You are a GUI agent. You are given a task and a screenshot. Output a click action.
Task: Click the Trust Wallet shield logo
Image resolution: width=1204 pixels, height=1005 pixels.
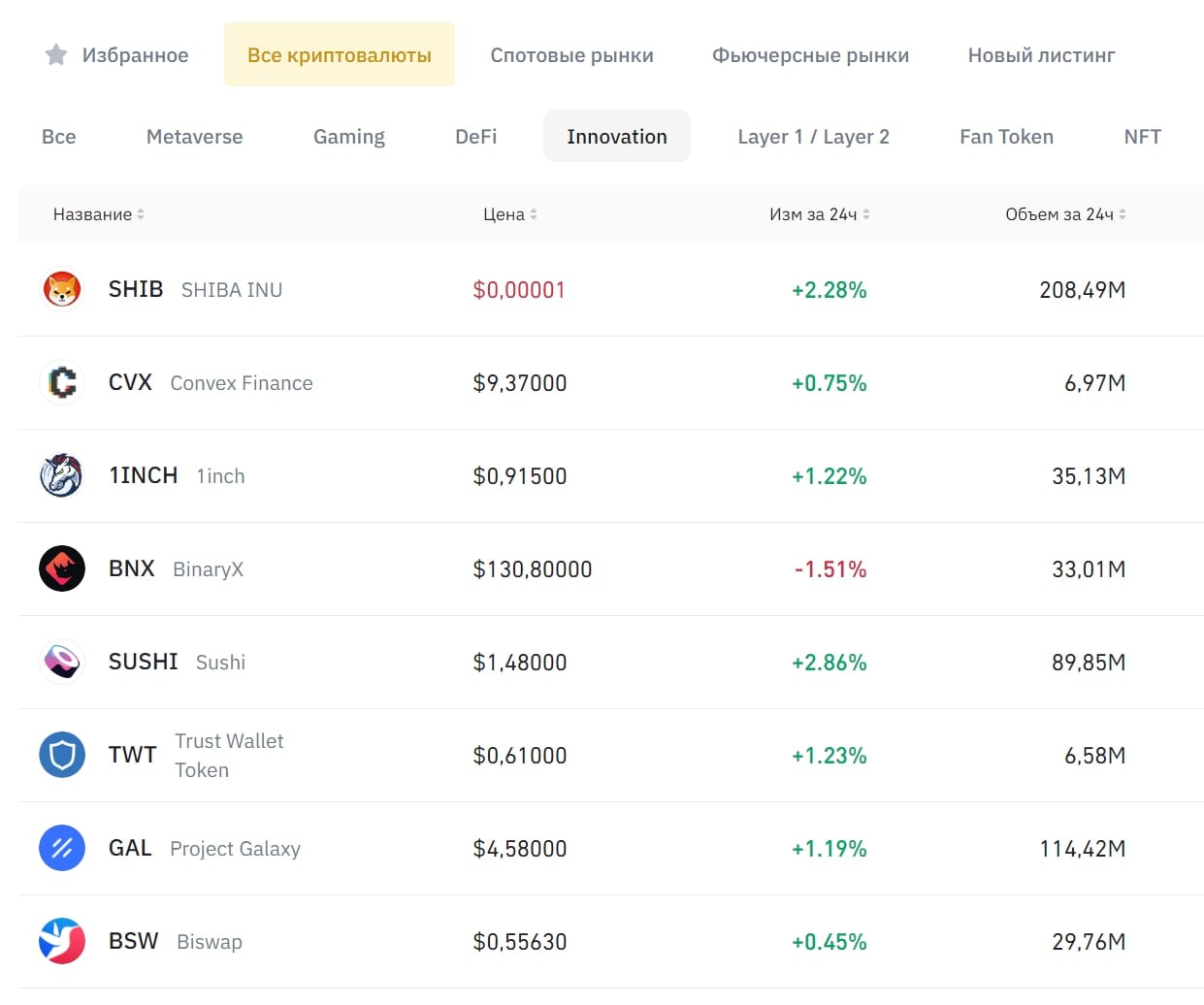62,755
